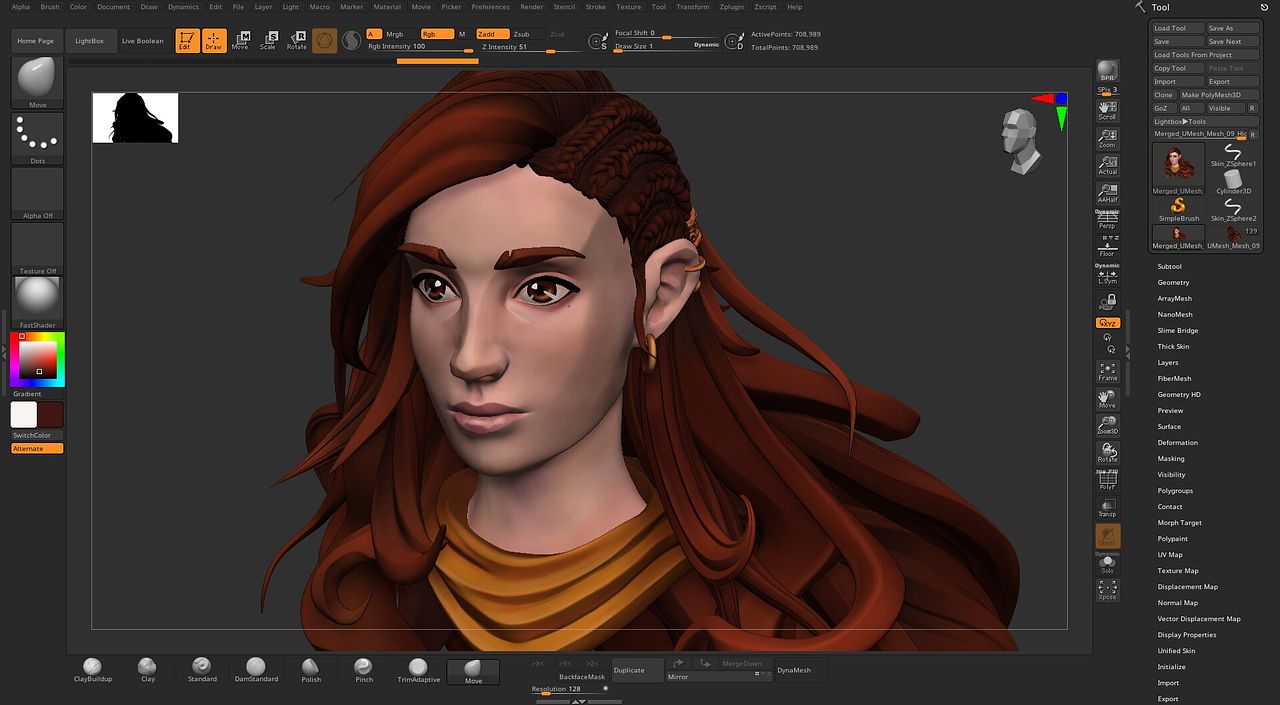Expand the Polygroups section
1280x705 pixels.
1175,490
